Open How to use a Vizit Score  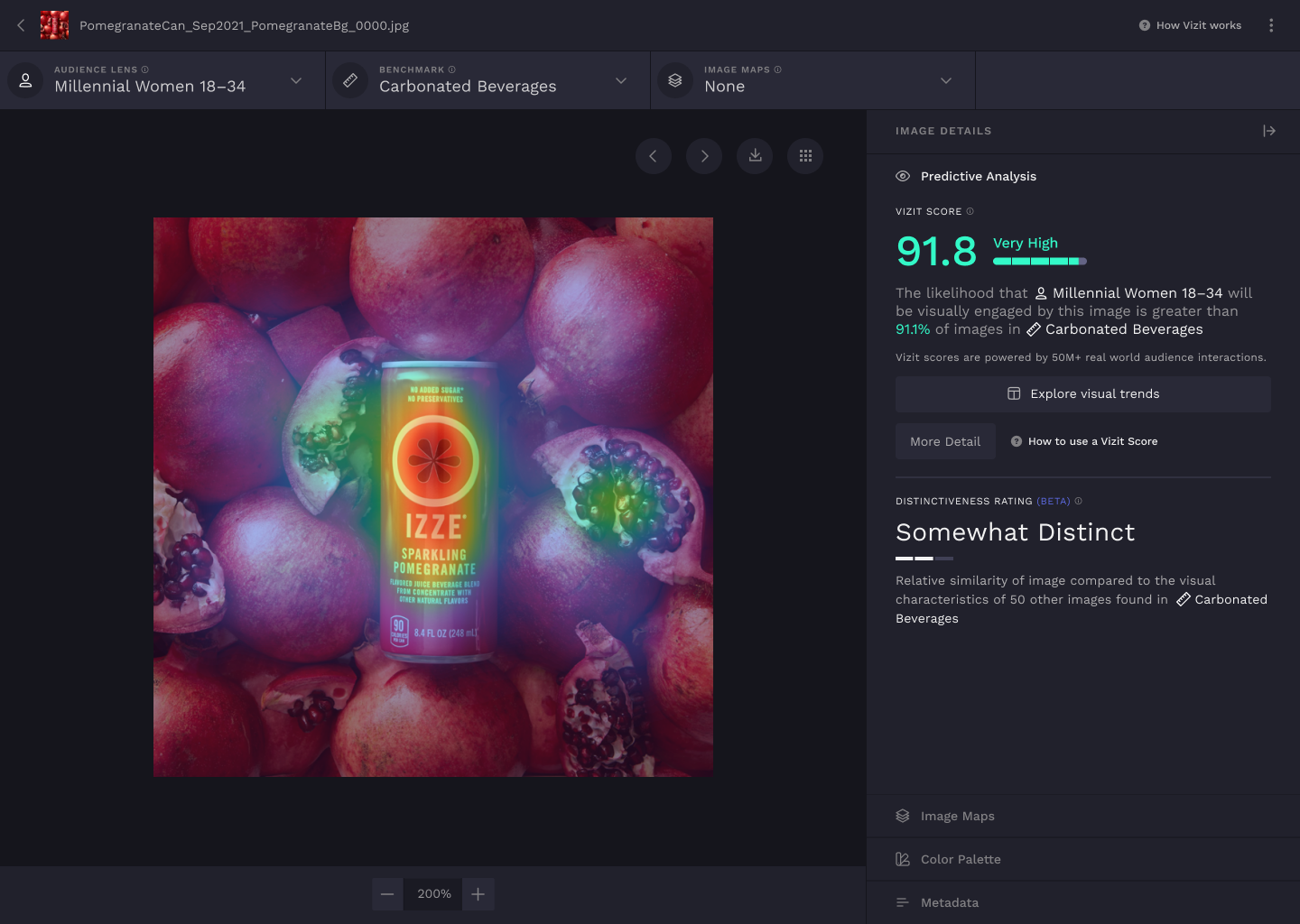click(x=1084, y=441)
